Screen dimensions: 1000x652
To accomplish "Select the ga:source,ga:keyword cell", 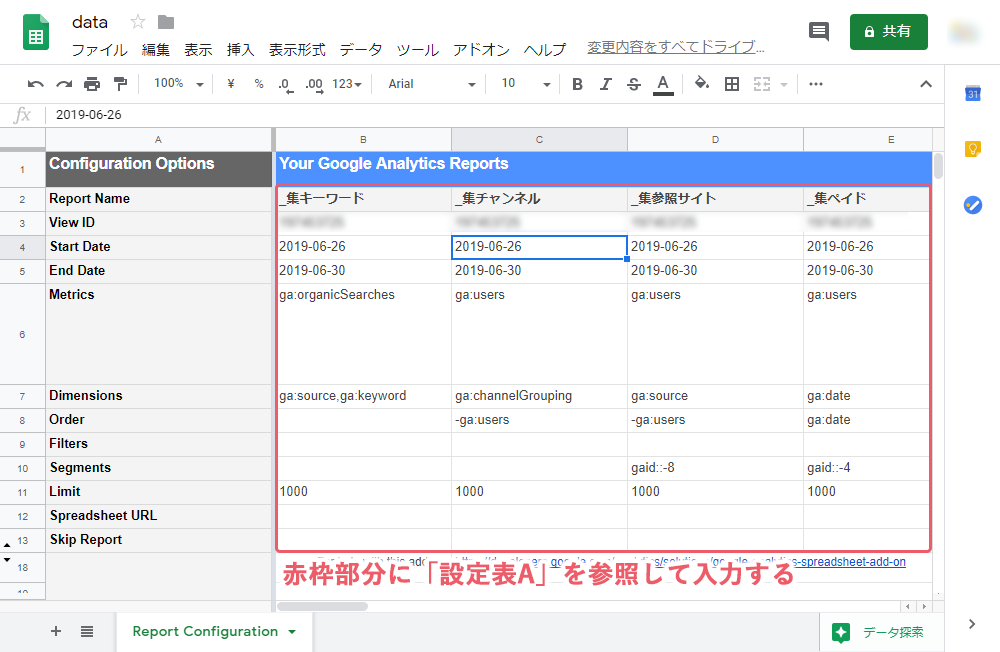I will pyautogui.click(x=363, y=396).
